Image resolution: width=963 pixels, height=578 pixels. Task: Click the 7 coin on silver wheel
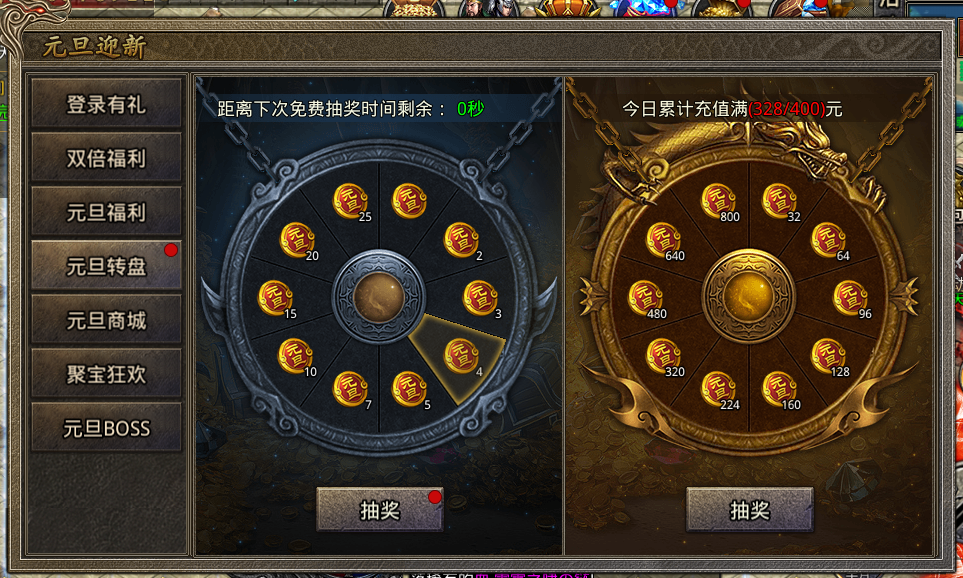point(350,389)
